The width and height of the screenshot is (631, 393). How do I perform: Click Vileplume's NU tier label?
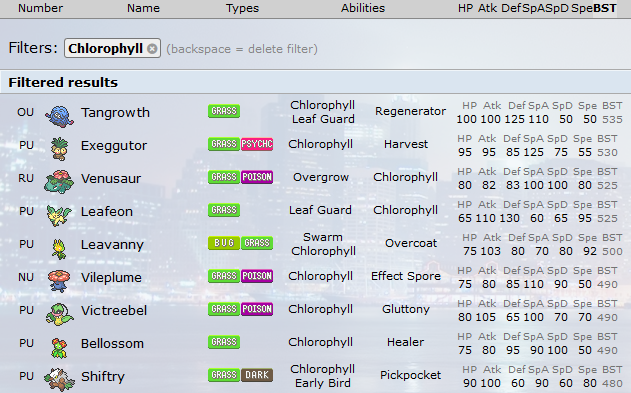[x=26, y=277]
